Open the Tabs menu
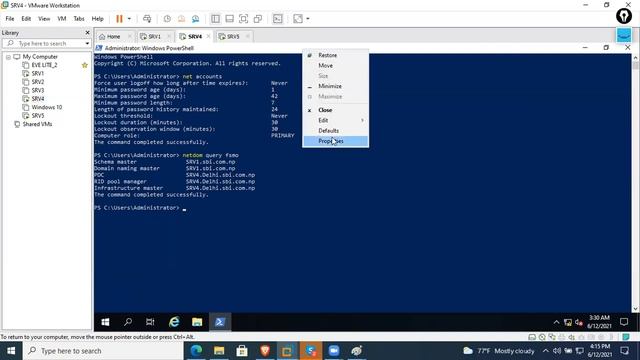Image resolution: width=640 pixels, height=360 pixels. click(79, 19)
